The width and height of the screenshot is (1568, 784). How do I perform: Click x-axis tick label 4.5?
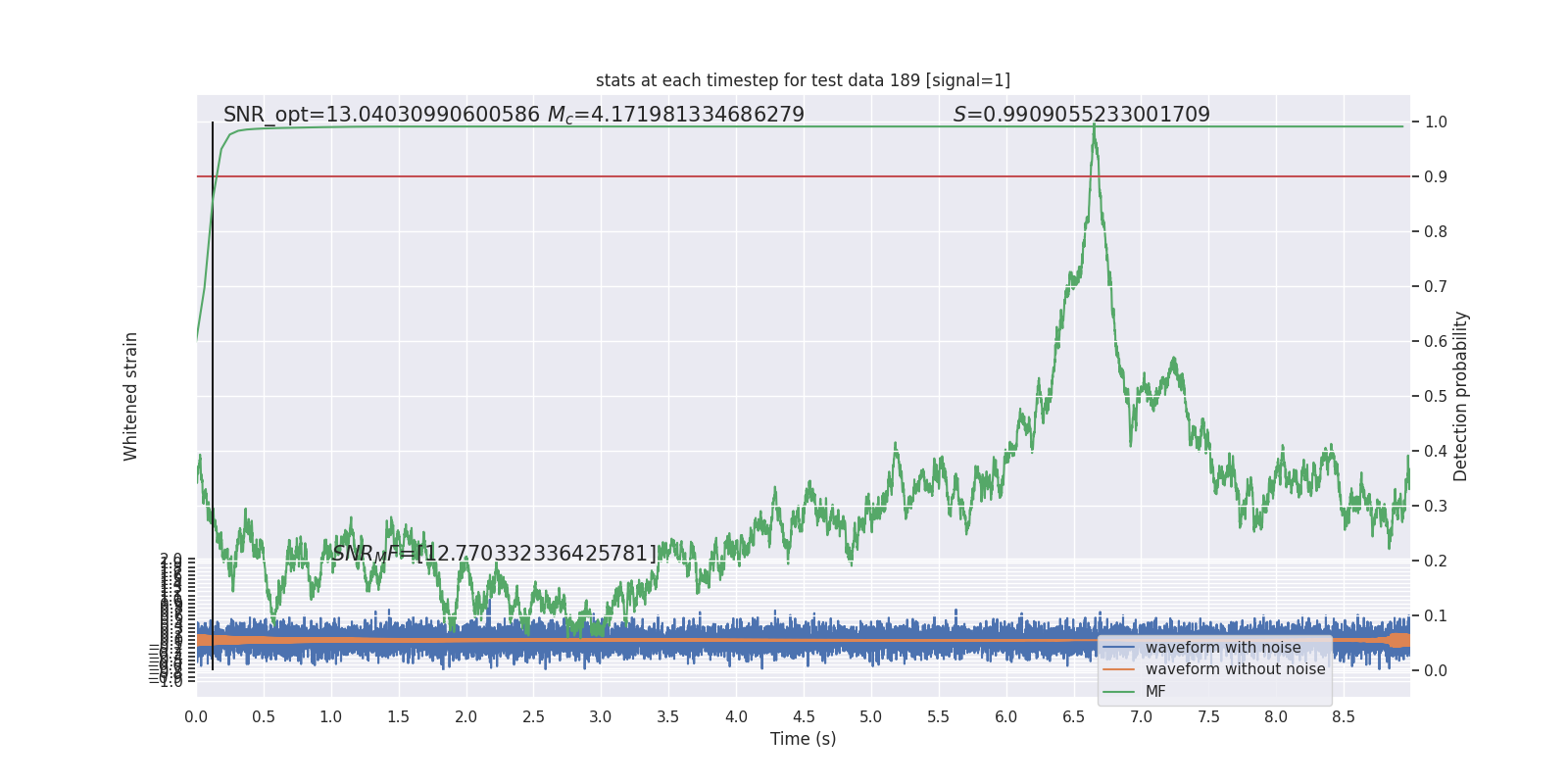click(804, 717)
